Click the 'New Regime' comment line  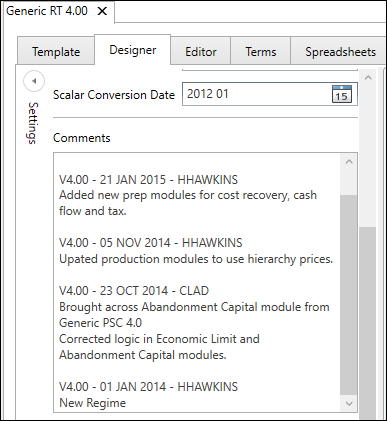pyautogui.click(x=93, y=403)
